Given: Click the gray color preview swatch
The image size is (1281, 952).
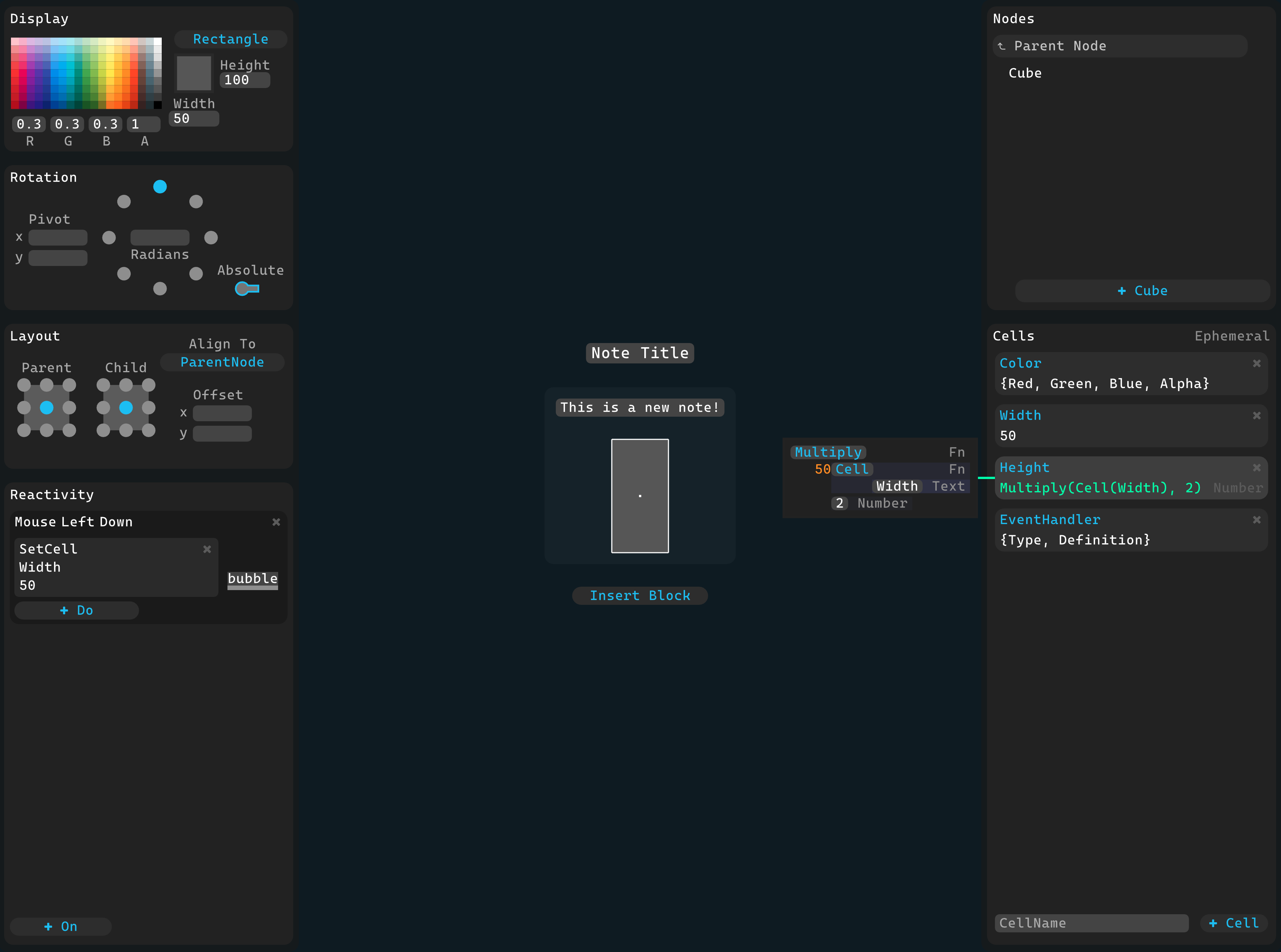Looking at the screenshot, I should point(193,73).
